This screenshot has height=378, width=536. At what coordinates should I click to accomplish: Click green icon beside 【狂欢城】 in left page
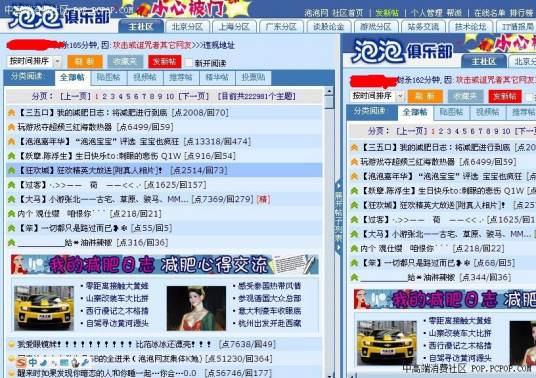point(12,170)
